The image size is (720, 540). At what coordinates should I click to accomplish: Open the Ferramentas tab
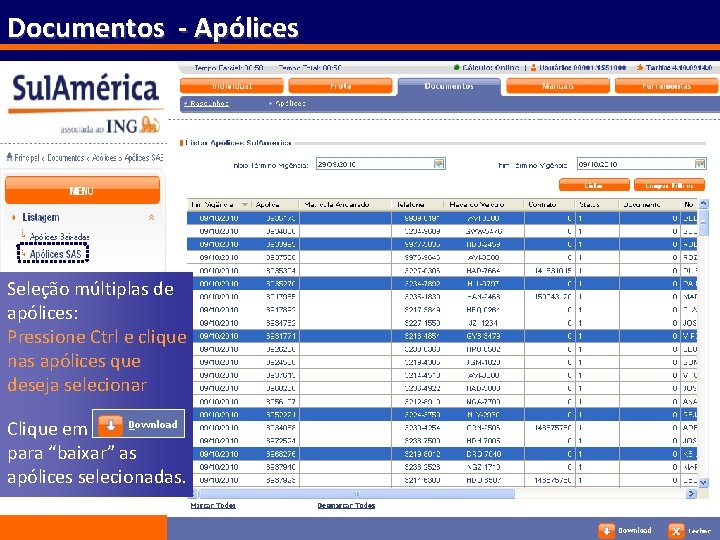click(x=666, y=86)
